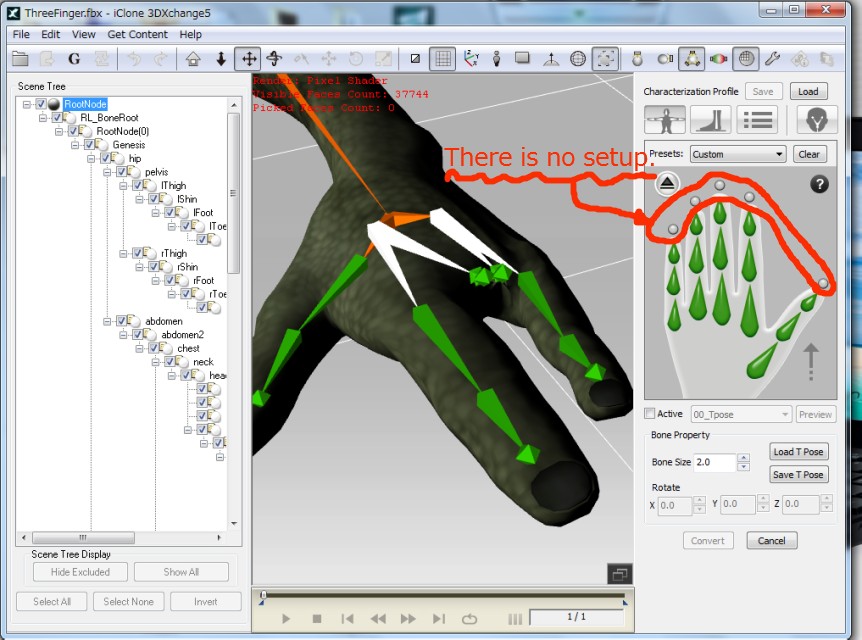This screenshot has width=862, height=640.
Task: Click the timeline playback slider handle
Action: (262, 597)
